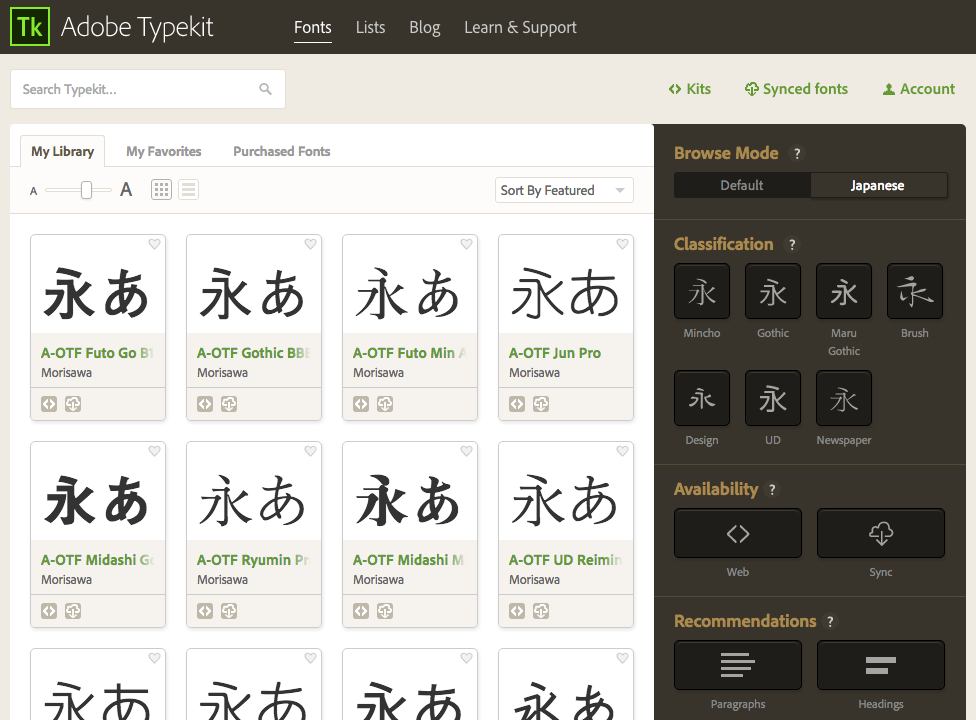
Task: Filter by UD classification
Action: point(772,398)
